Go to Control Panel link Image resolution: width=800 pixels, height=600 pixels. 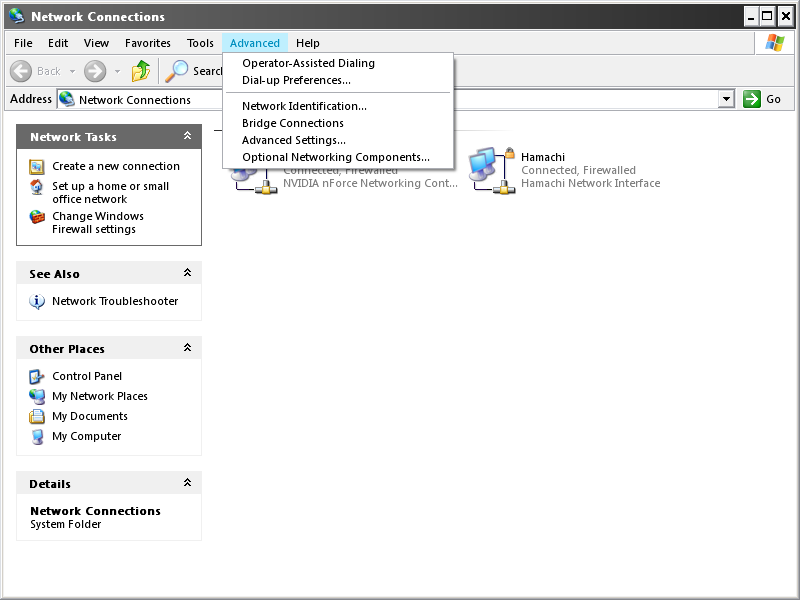point(87,376)
